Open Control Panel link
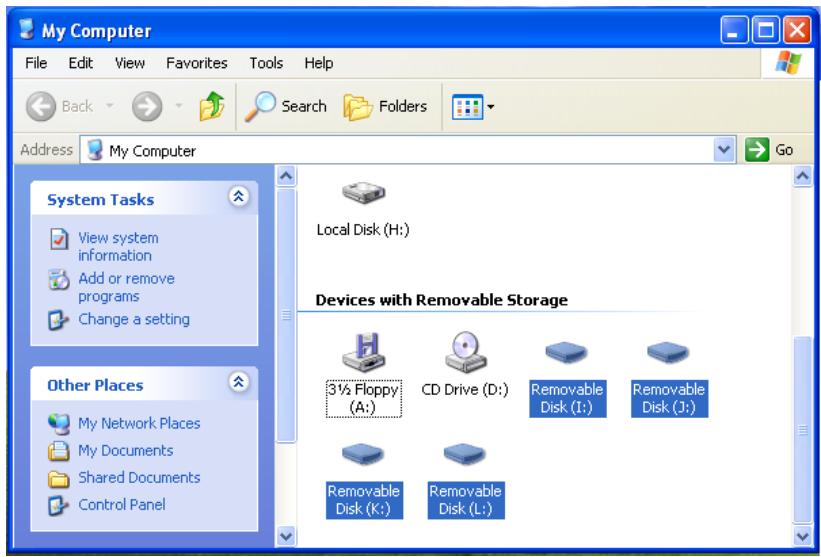The image size is (821, 557). click(122, 505)
